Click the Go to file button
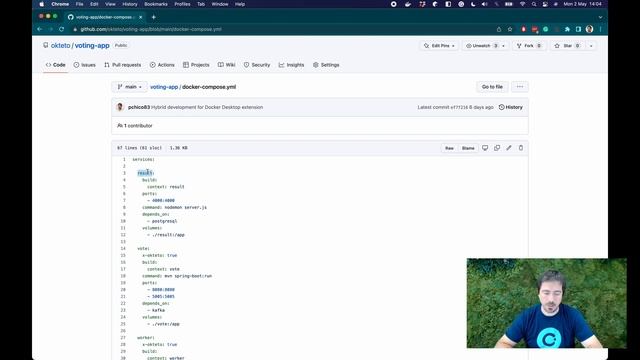This screenshot has width=640, height=360. pyautogui.click(x=492, y=87)
